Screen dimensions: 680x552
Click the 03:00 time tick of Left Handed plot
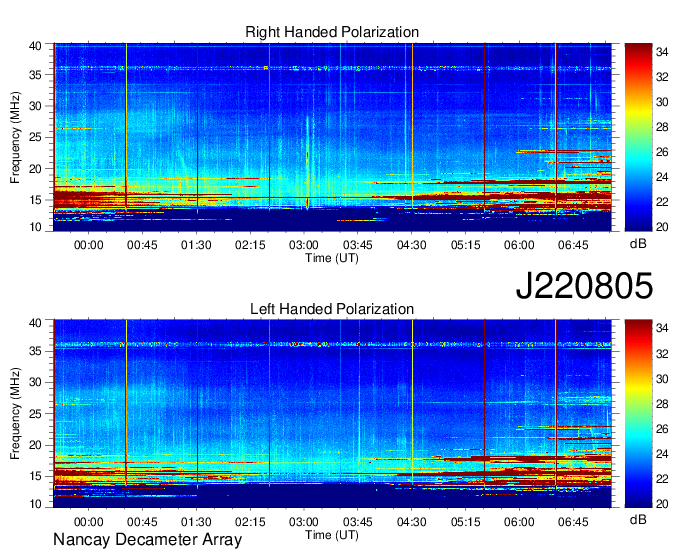(304, 522)
